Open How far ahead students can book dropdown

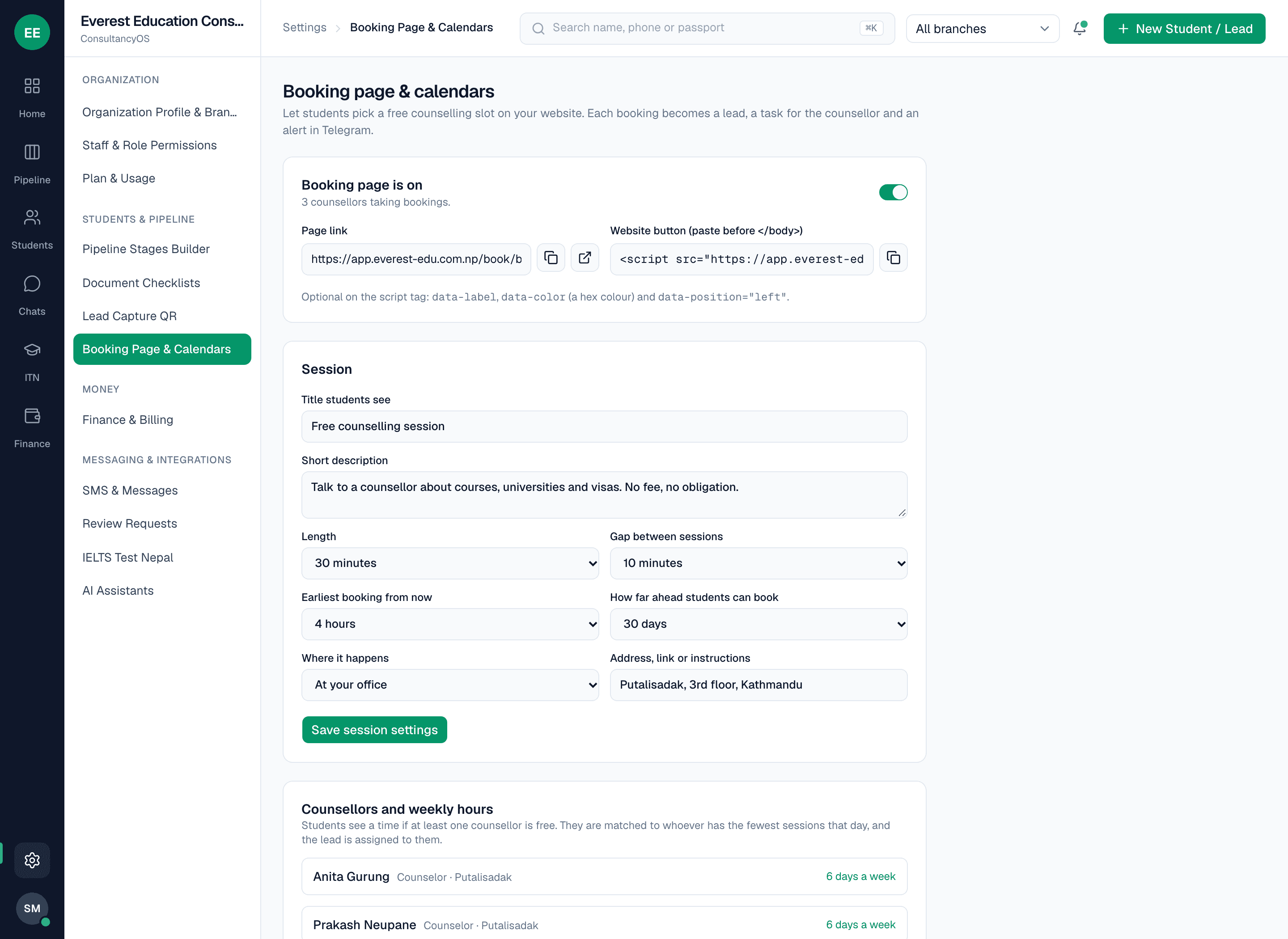click(x=758, y=624)
